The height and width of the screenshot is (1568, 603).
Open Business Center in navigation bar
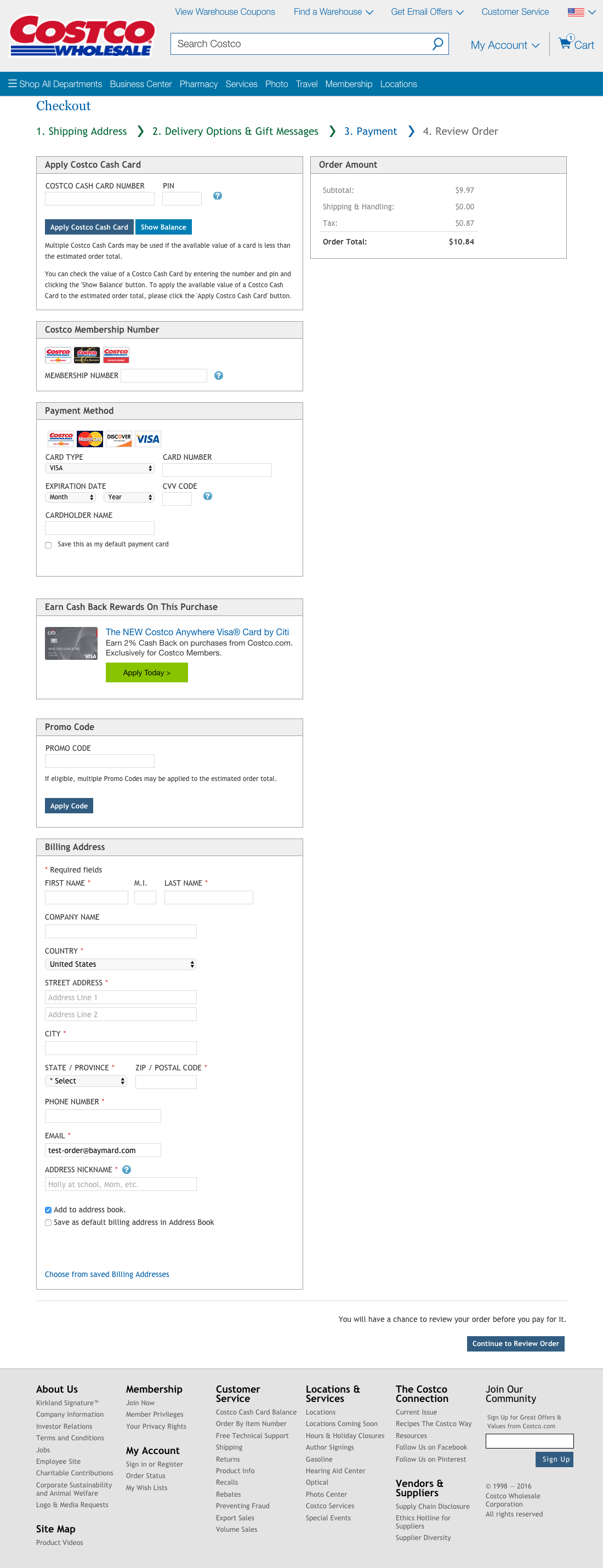coord(141,84)
